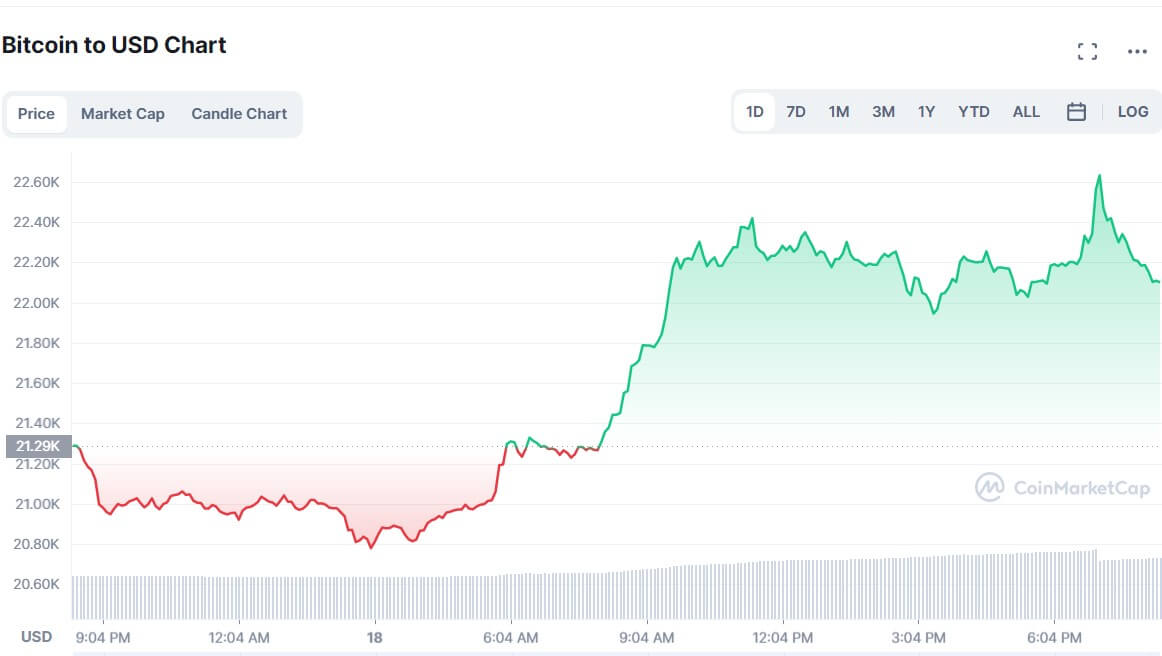
Task: Toggle LOG scale on the chart
Action: click(1132, 112)
